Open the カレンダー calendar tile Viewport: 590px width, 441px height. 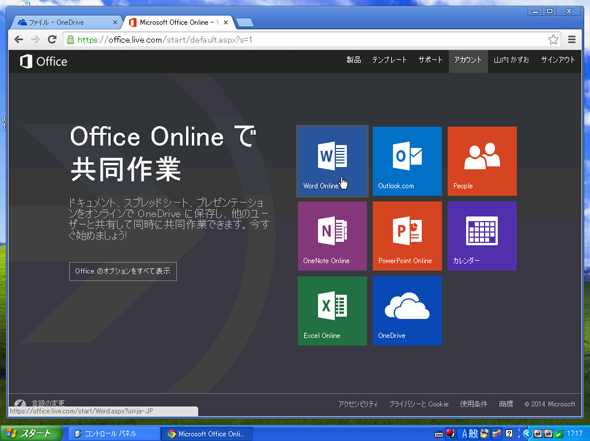482,236
